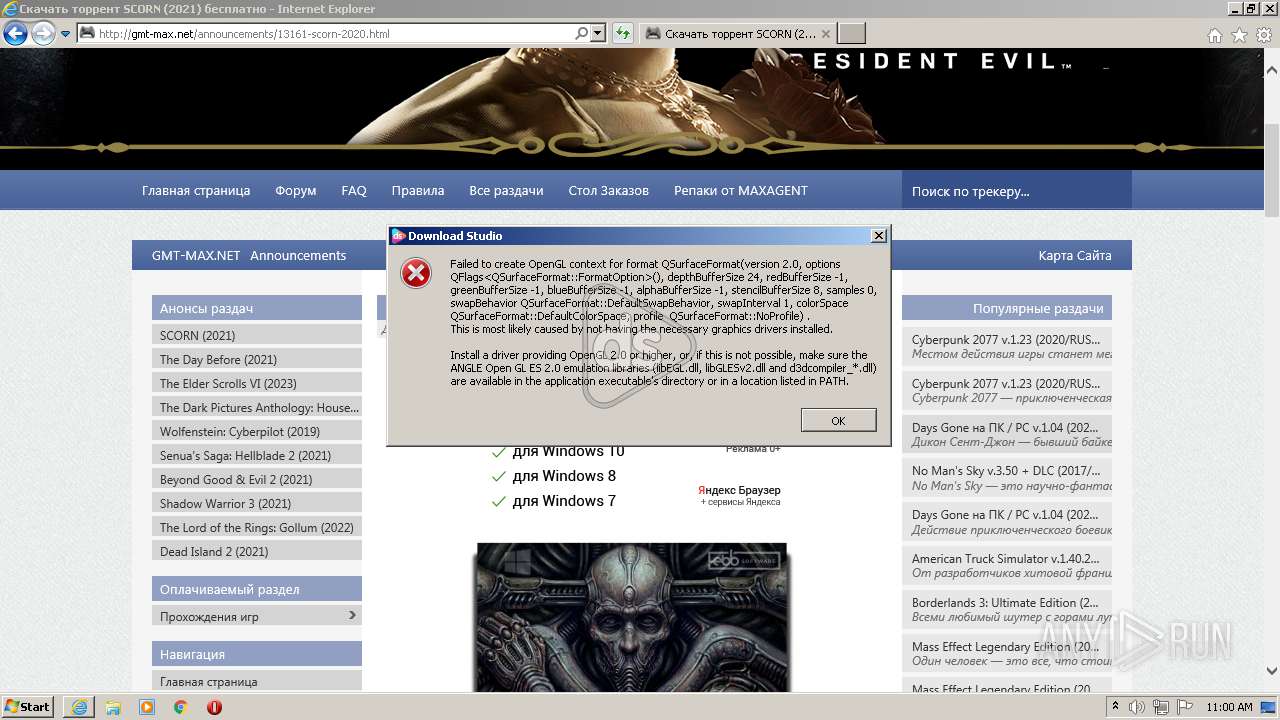Open Стол Заказов menu item
Viewport: 1280px width, 720px height.
[608, 190]
